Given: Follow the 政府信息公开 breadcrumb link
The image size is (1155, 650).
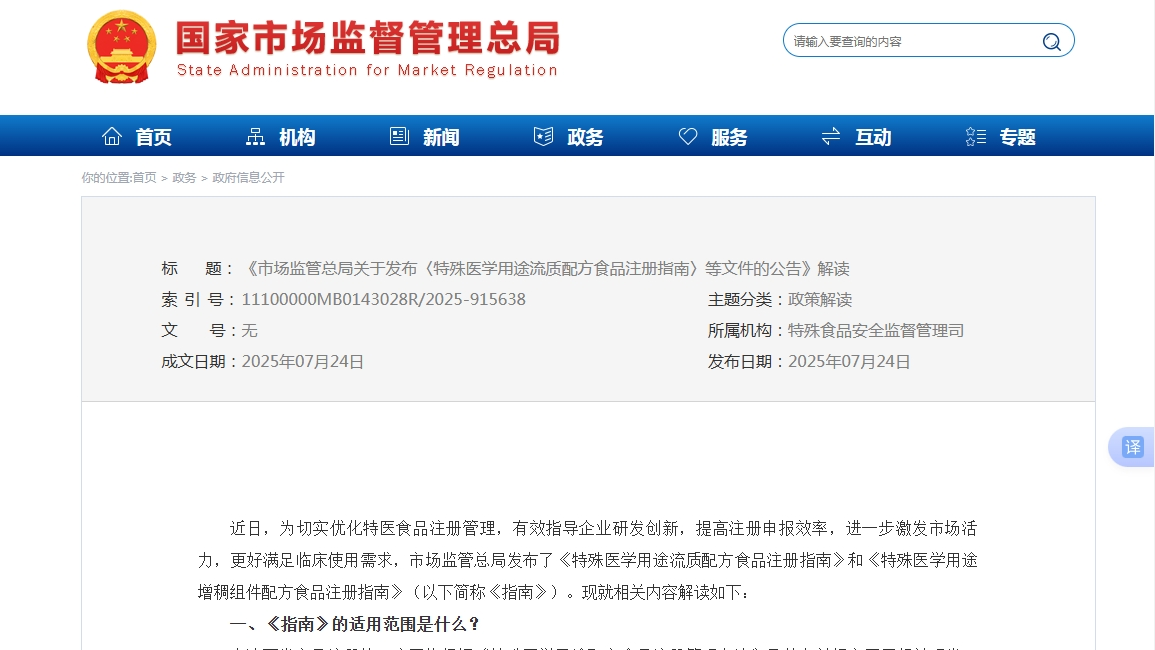Looking at the screenshot, I should click(248, 178).
